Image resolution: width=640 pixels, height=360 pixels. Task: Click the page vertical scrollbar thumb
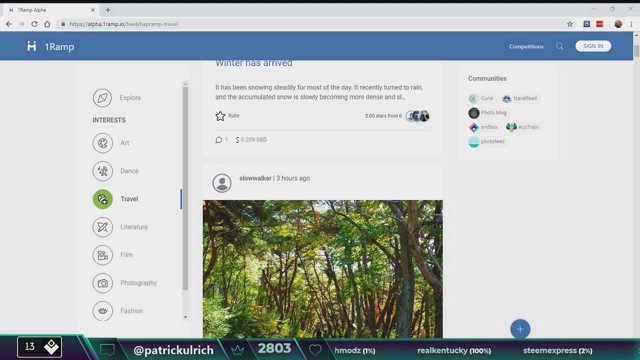[x=636, y=51]
